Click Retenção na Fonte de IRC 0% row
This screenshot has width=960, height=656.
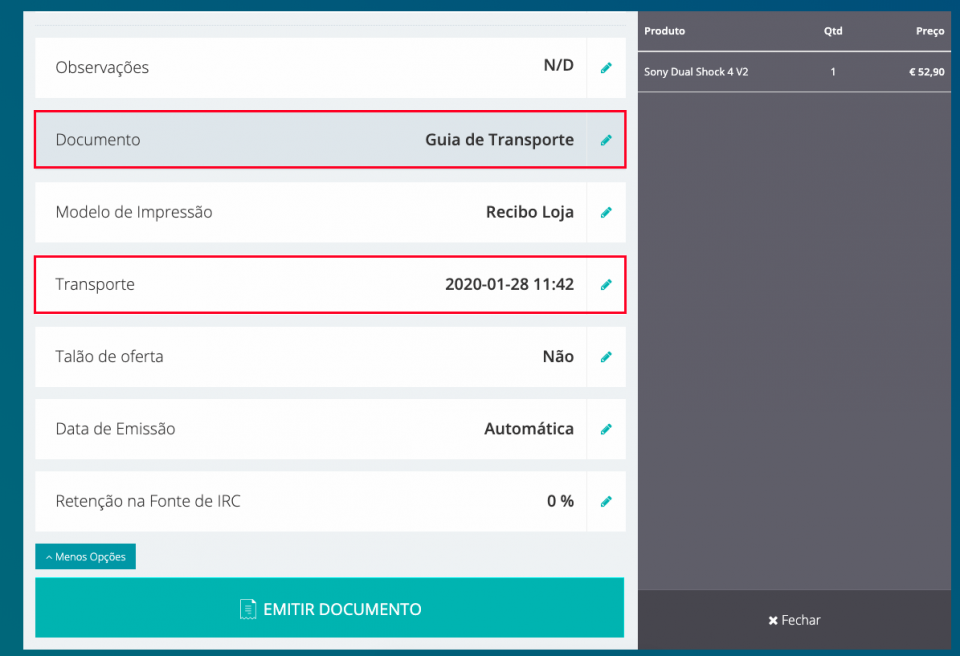pos(300,501)
